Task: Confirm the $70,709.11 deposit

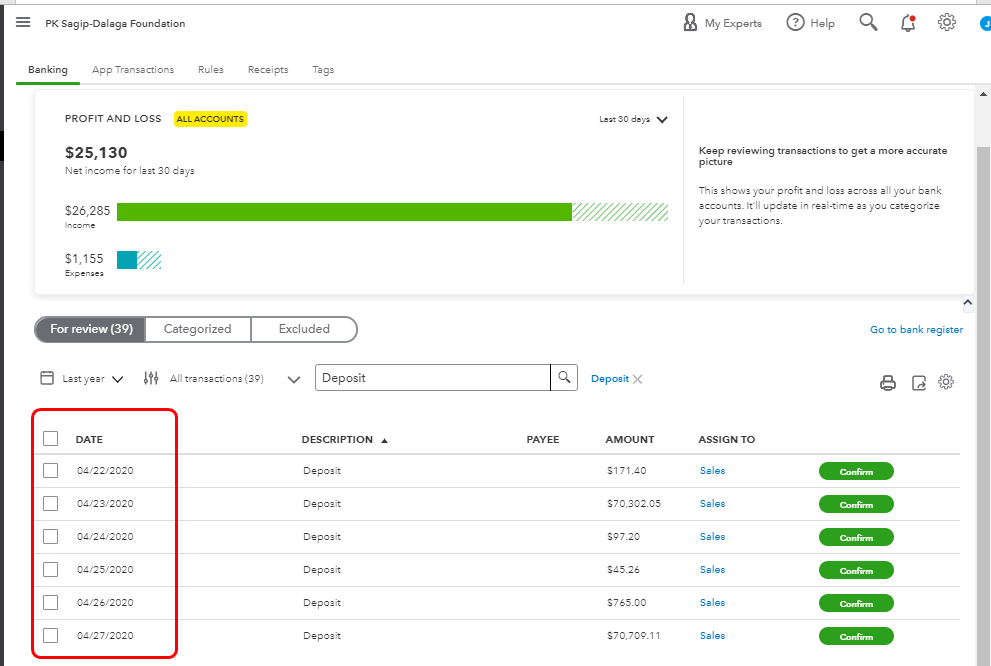Action: 856,636
